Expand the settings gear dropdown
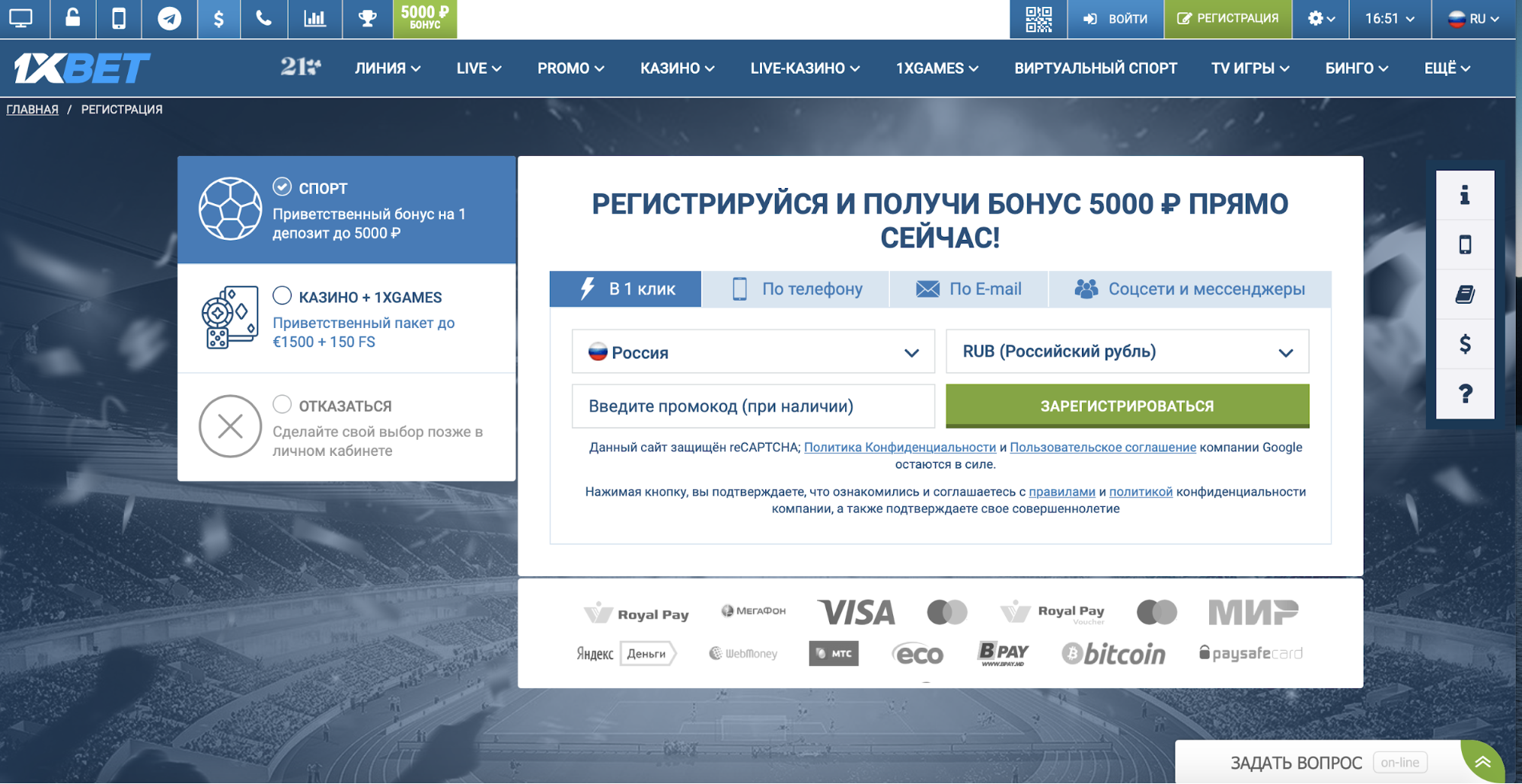 [1321, 18]
